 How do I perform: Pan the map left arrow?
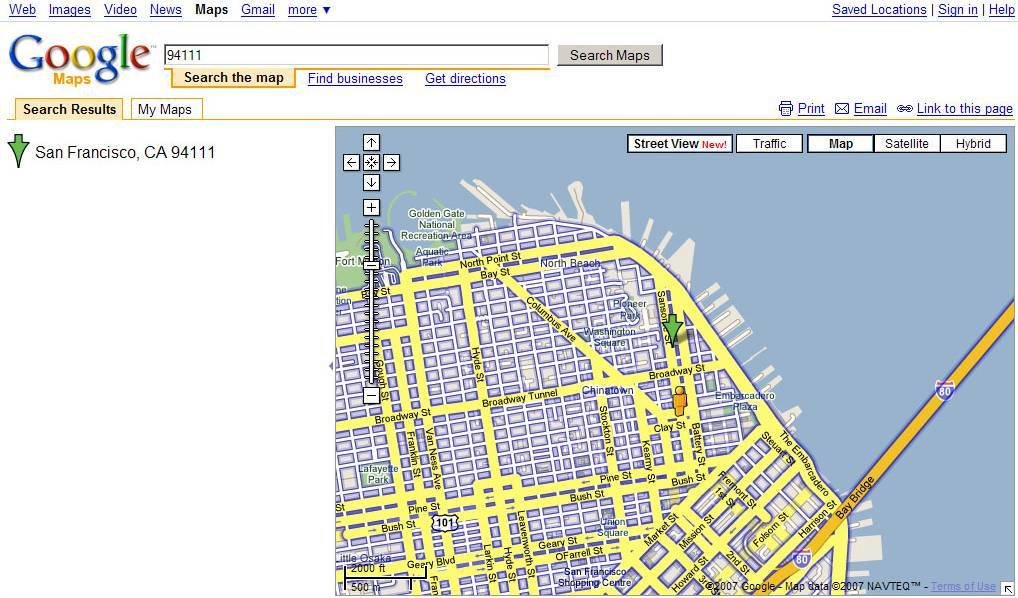pos(351,162)
